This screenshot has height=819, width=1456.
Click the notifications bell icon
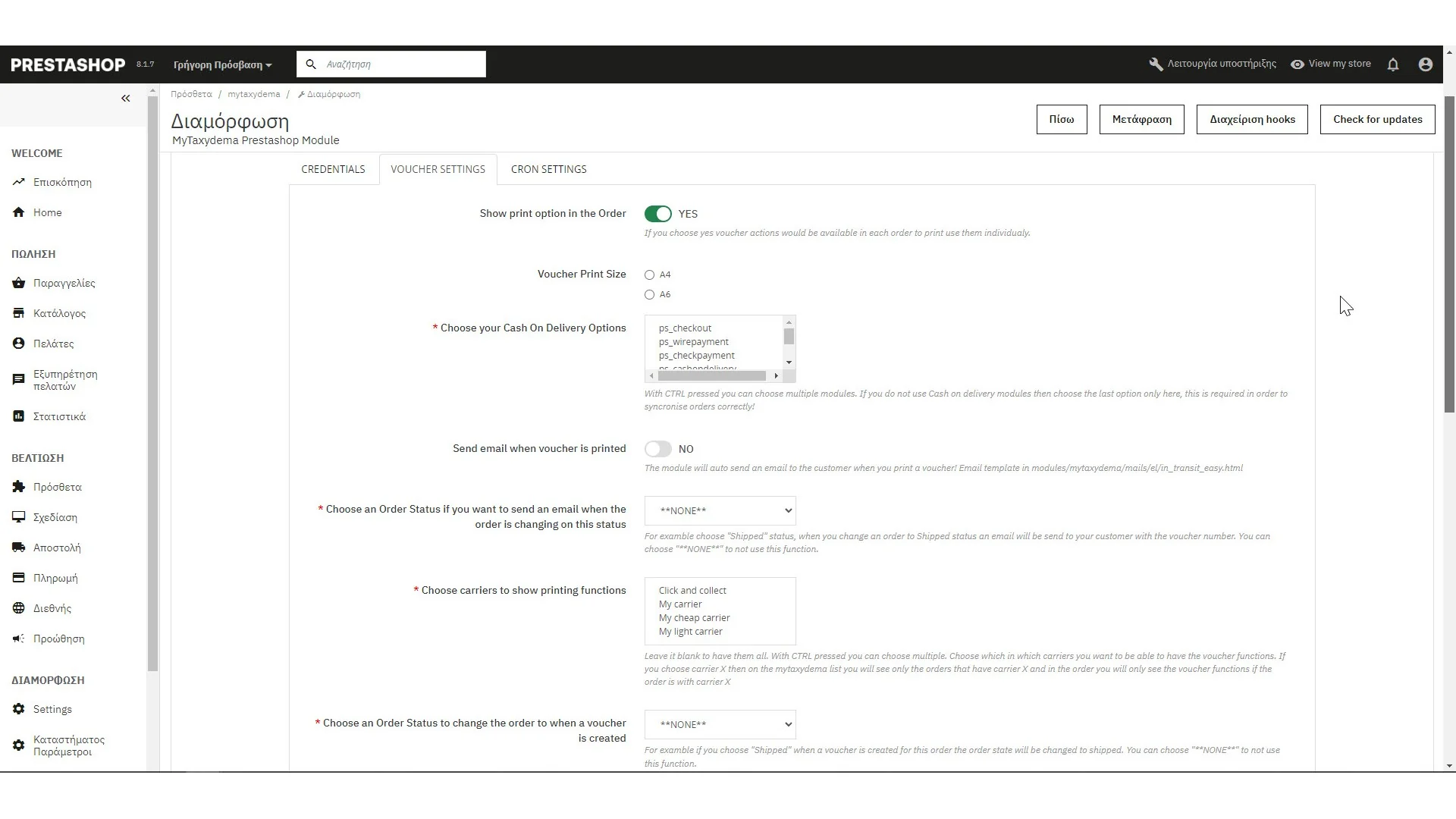tap(1393, 64)
